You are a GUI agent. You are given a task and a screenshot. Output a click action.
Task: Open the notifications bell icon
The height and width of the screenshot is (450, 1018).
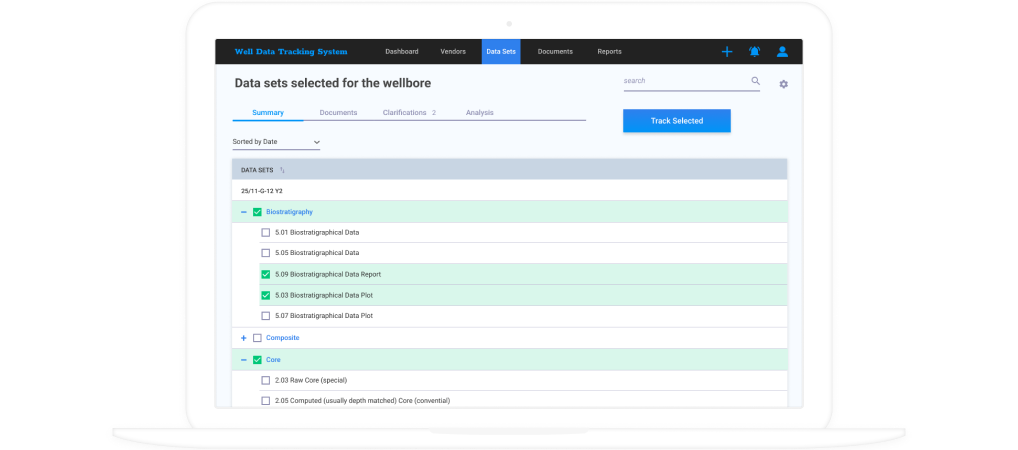coord(754,52)
